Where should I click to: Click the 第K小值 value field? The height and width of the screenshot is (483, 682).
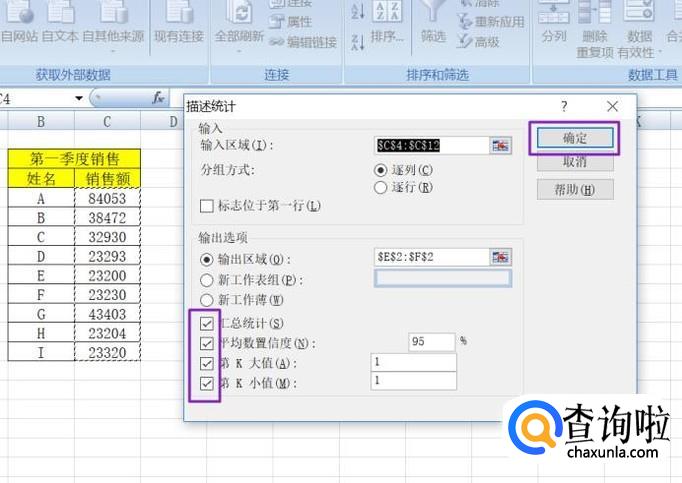tap(414, 381)
